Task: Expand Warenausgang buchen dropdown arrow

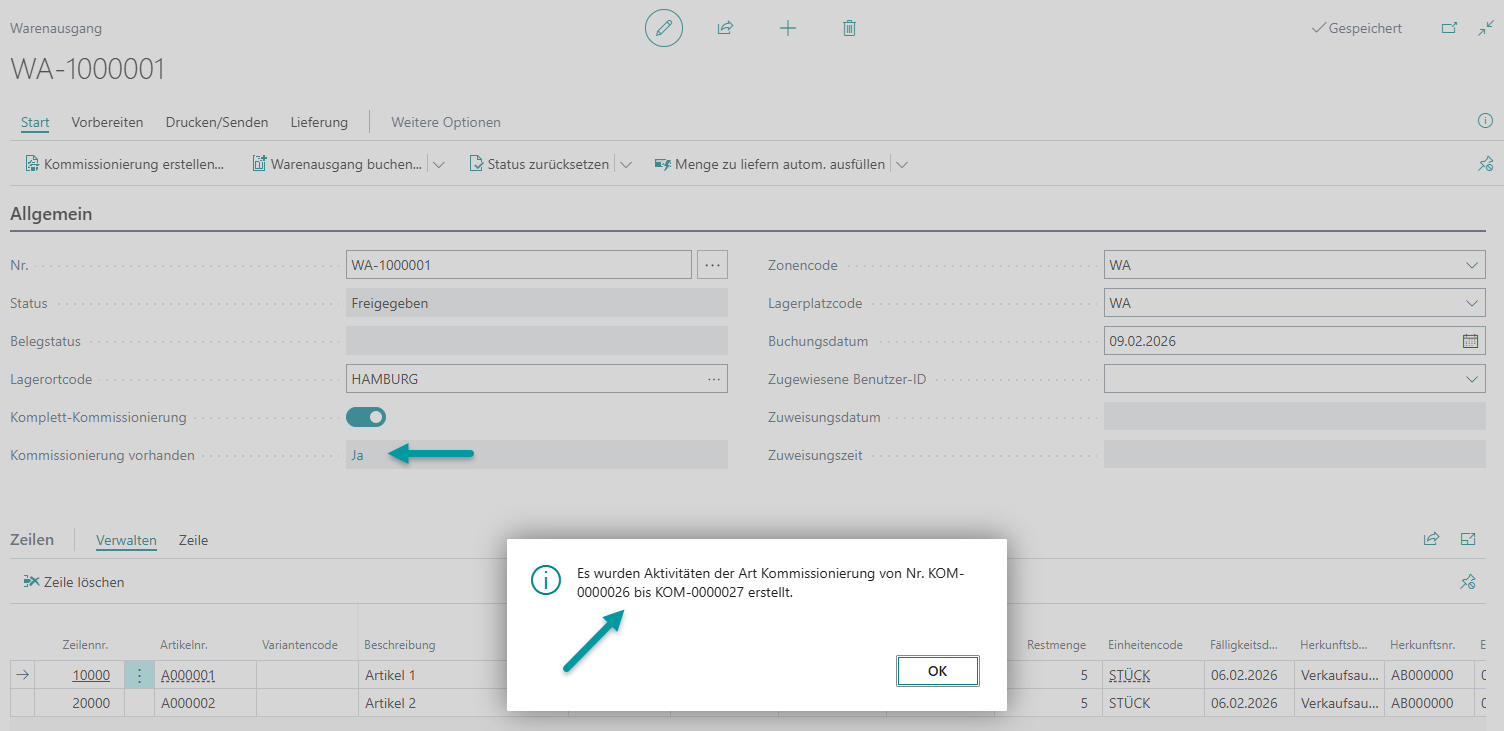Action: (x=438, y=165)
